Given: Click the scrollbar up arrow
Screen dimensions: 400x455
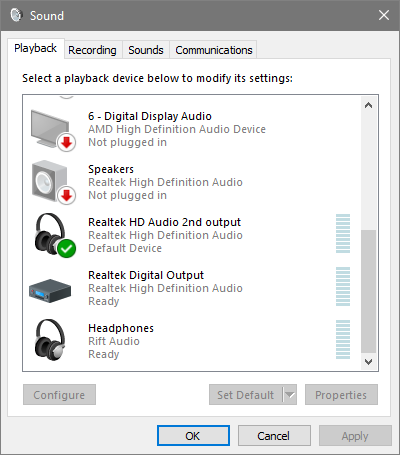Looking at the screenshot, I should [368, 105].
